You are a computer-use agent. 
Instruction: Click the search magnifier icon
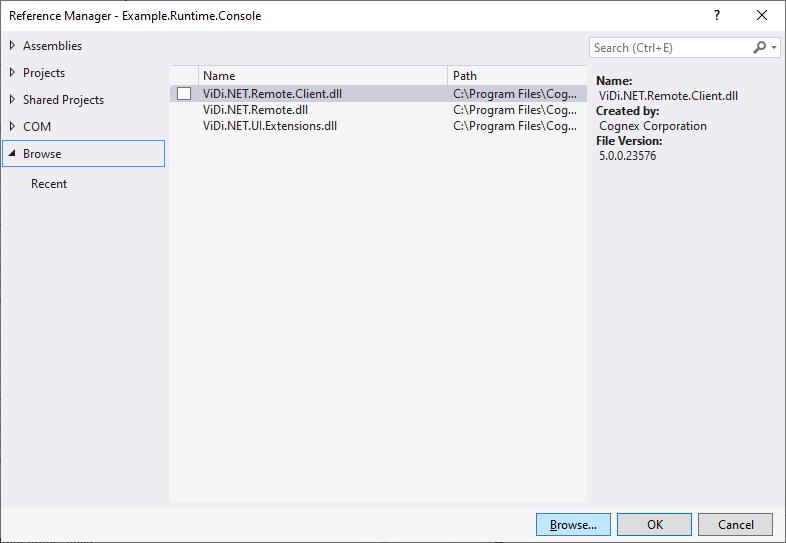click(x=759, y=47)
